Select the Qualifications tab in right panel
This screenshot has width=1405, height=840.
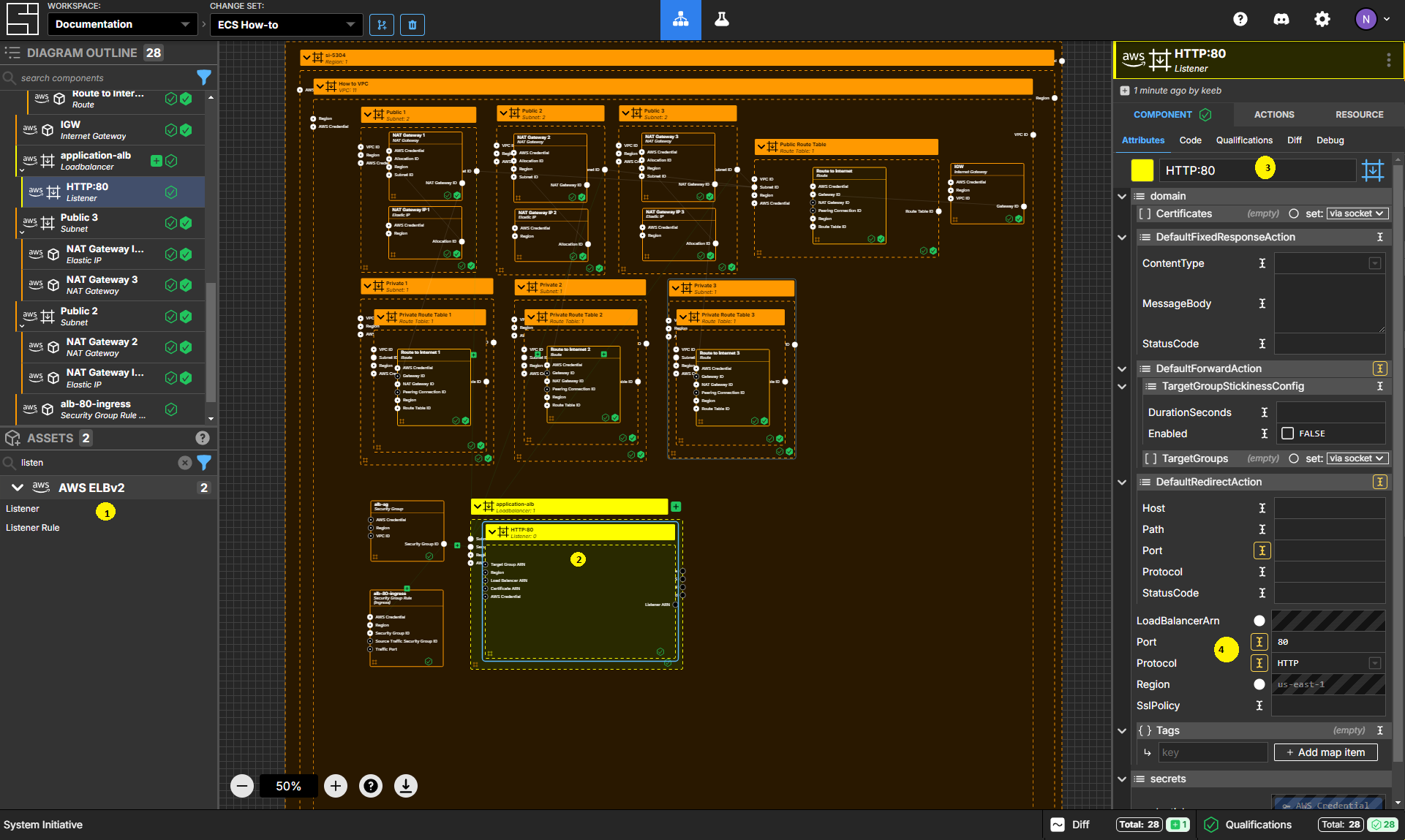[x=1244, y=140]
